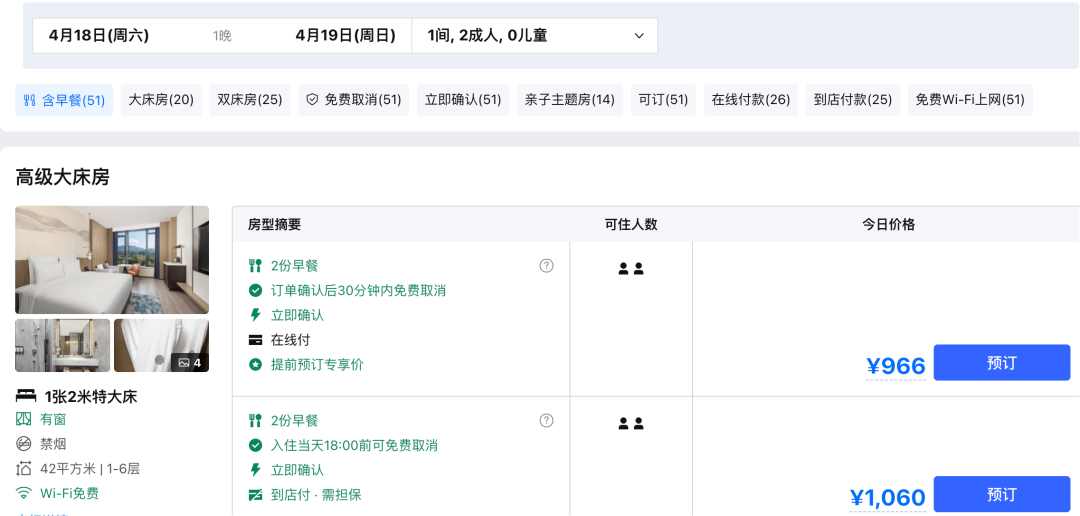Open check-out date 4月19日(周日) picker

345,36
